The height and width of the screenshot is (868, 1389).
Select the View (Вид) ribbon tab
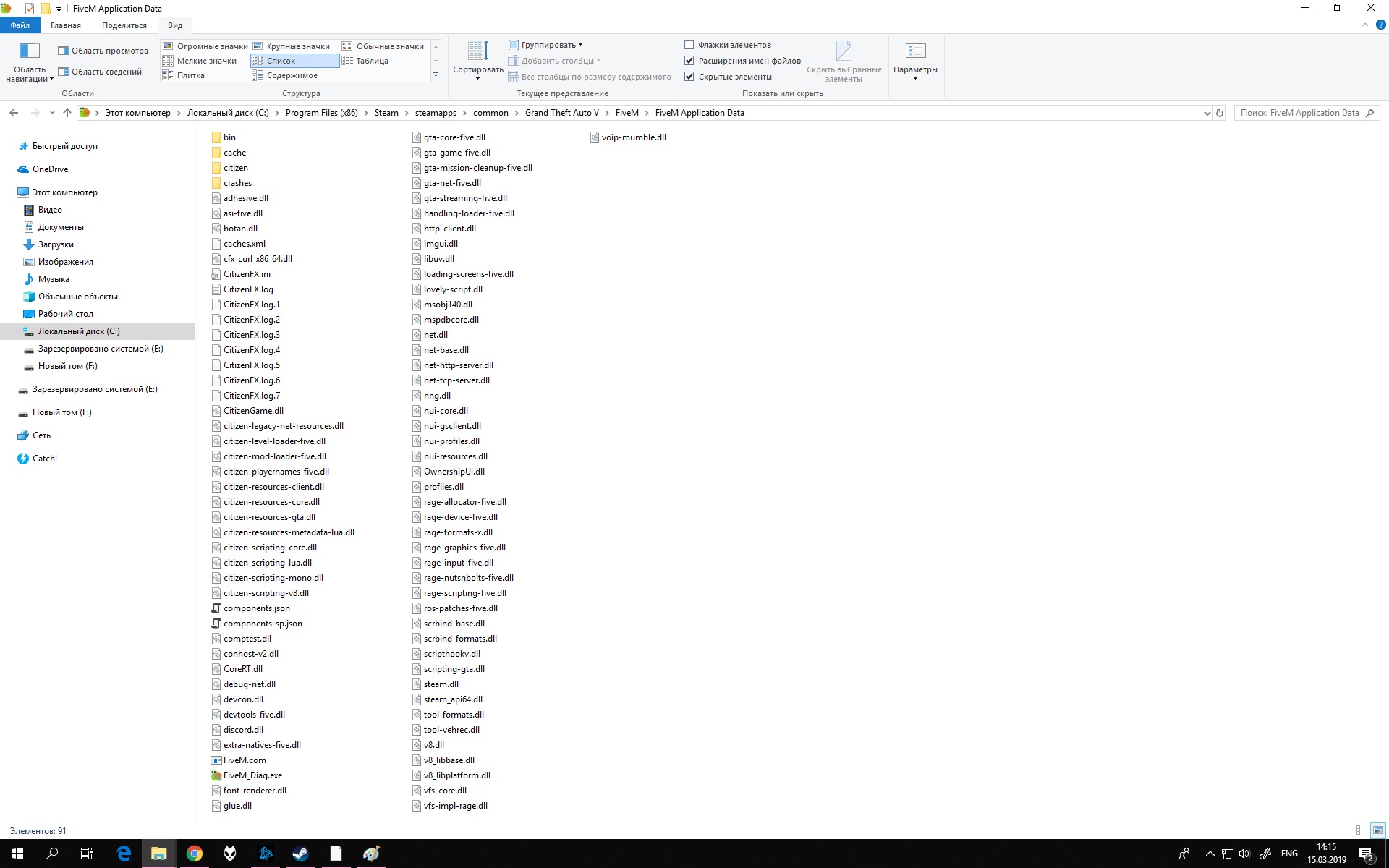[175, 25]
